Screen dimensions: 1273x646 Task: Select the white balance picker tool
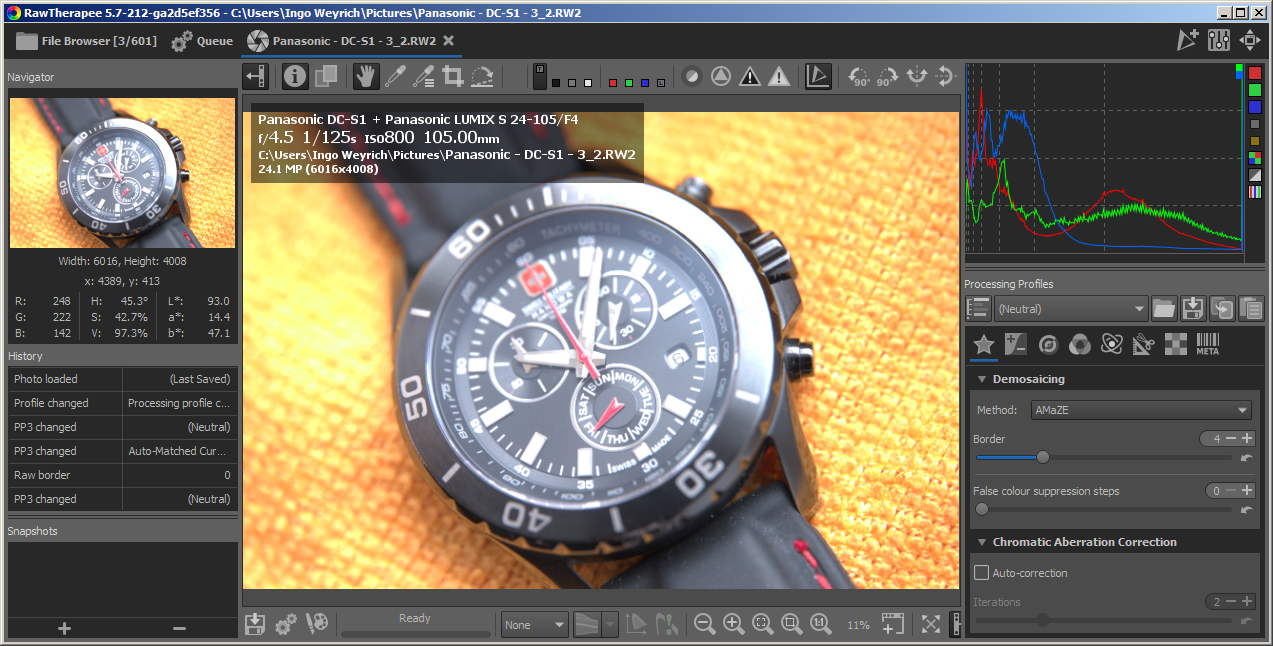[395, 76]
